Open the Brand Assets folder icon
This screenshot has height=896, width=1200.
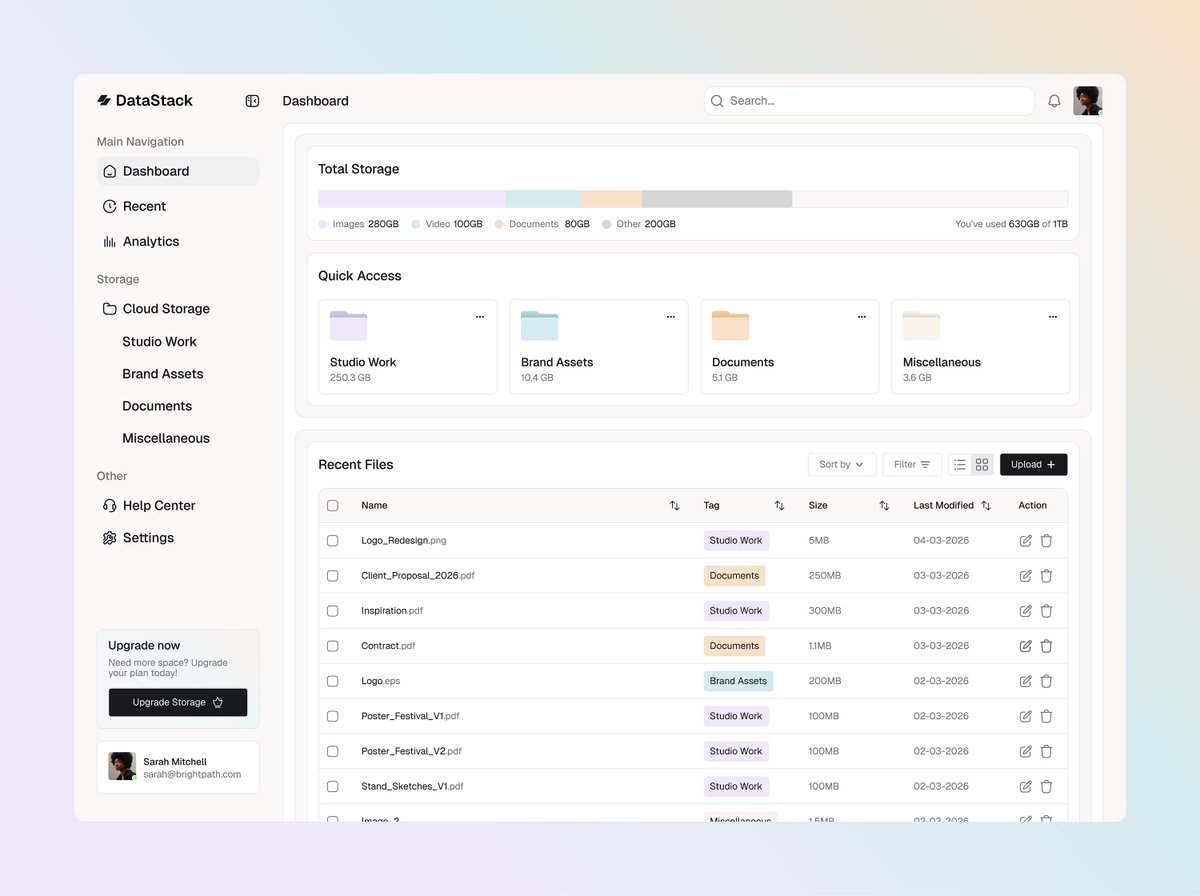540,326
